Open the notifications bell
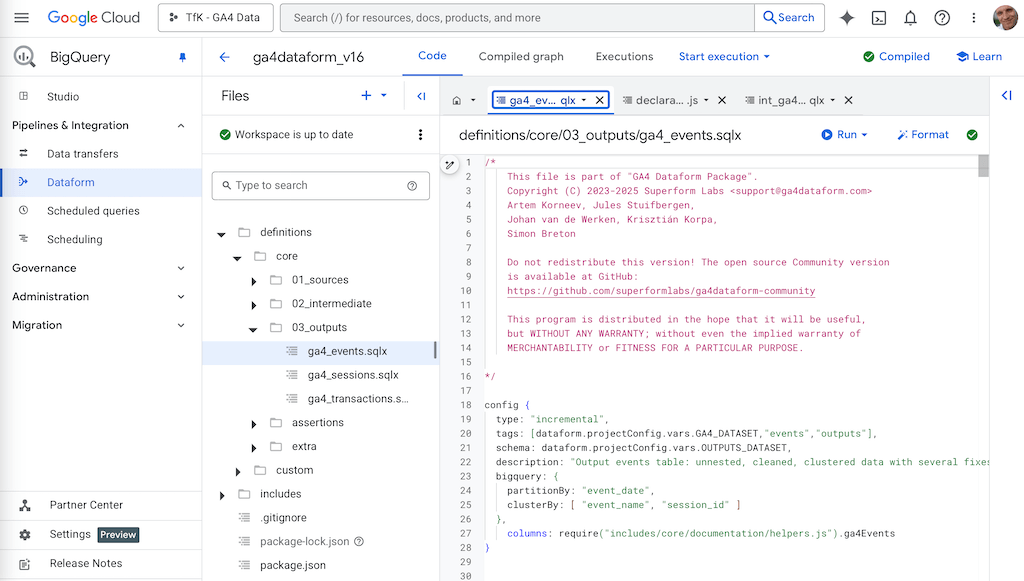This screenshot has height=581, width=1024. 910,18
